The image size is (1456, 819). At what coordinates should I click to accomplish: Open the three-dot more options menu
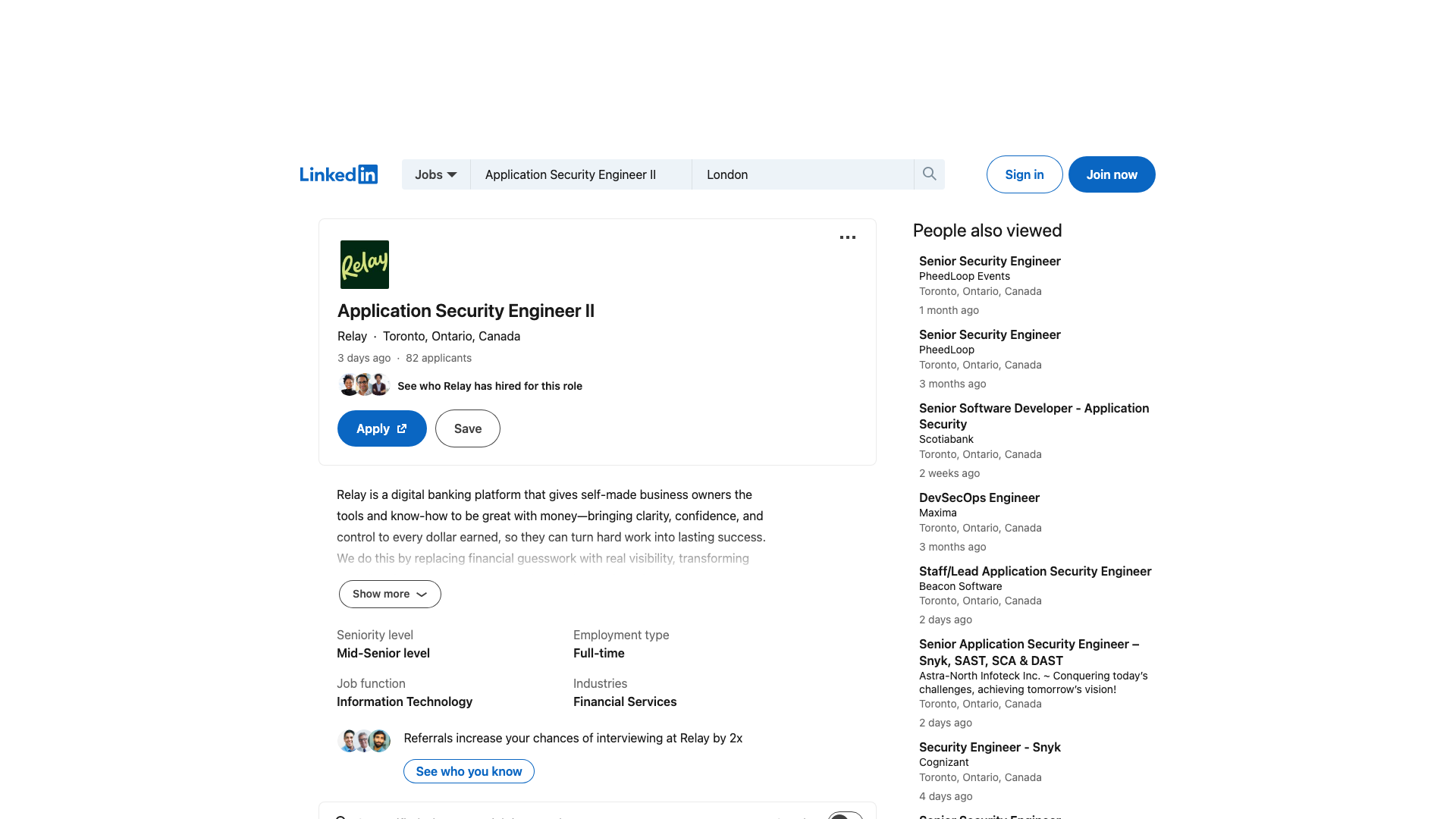pos(848,237)
